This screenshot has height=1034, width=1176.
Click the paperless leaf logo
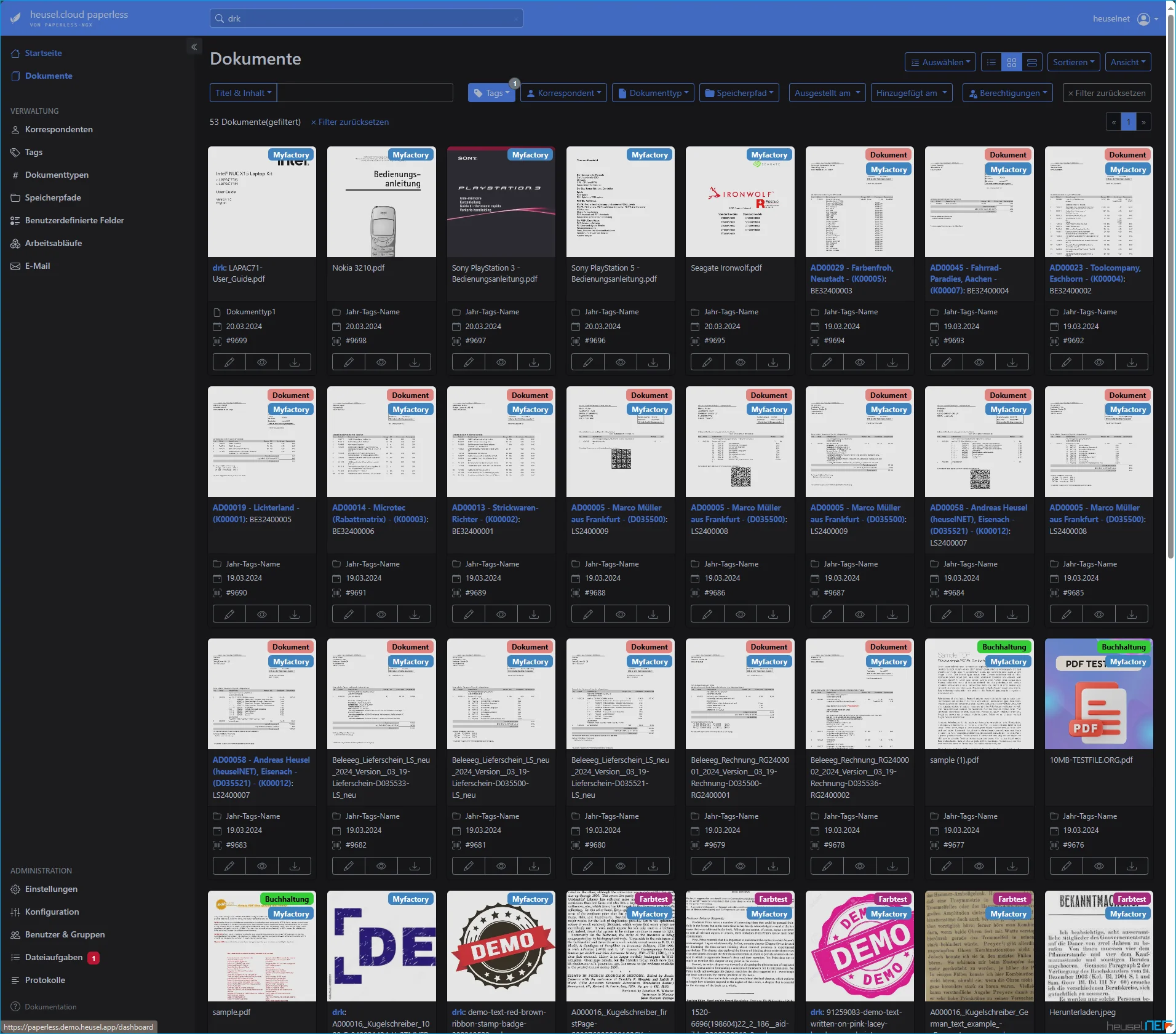(16, 18)
